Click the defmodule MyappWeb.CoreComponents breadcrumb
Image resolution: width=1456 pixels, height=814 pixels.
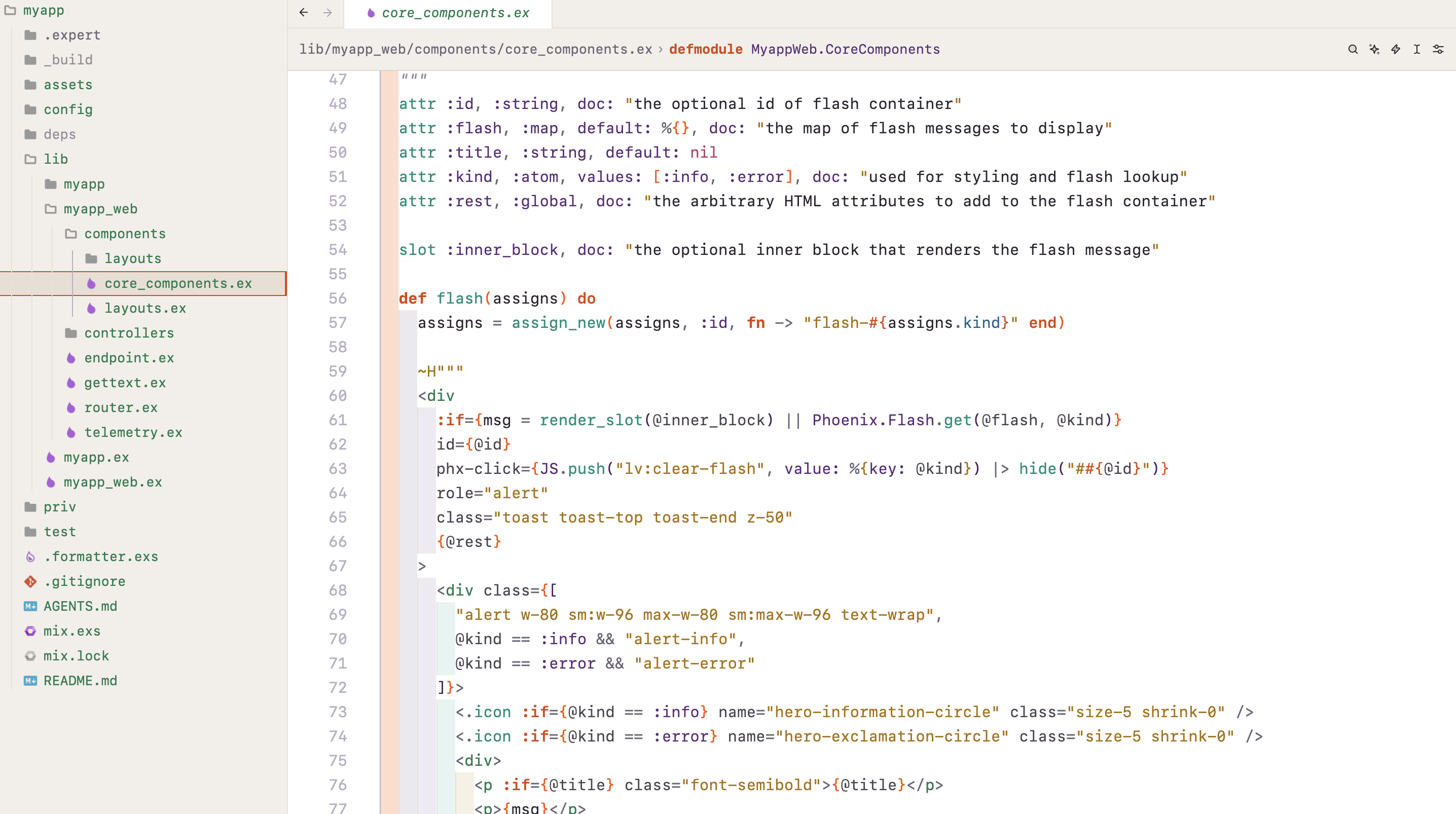(x=805, y=50)
